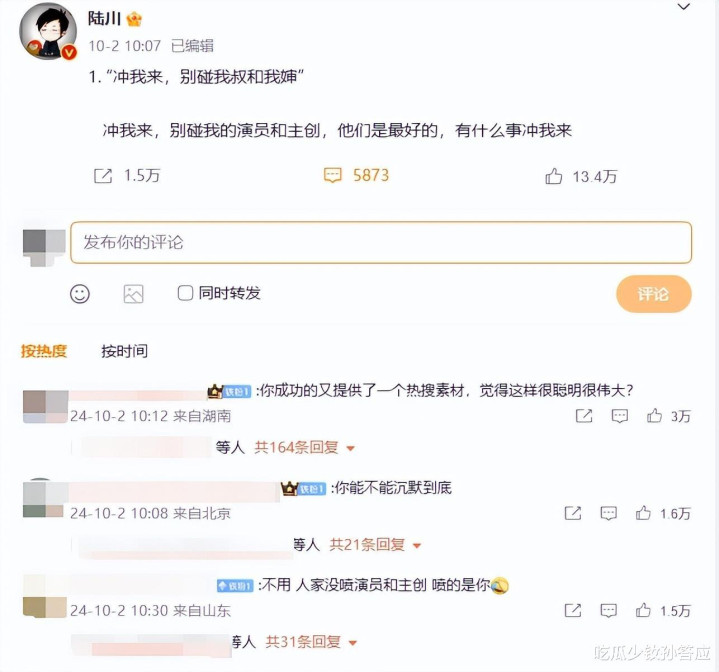Open the post options chevron at top right

point(684,7)
